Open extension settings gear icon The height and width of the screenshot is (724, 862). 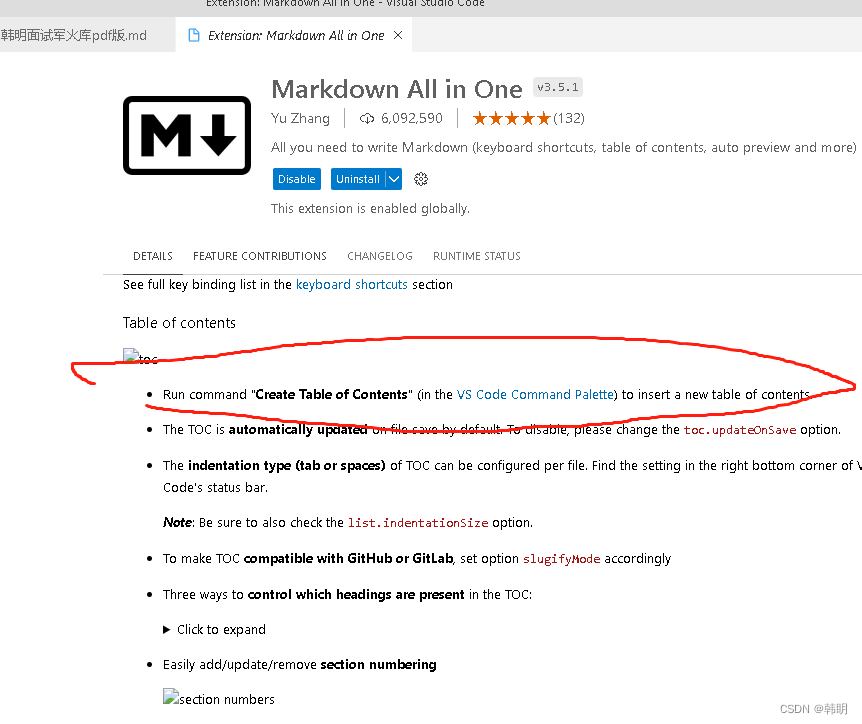(421, 179)
